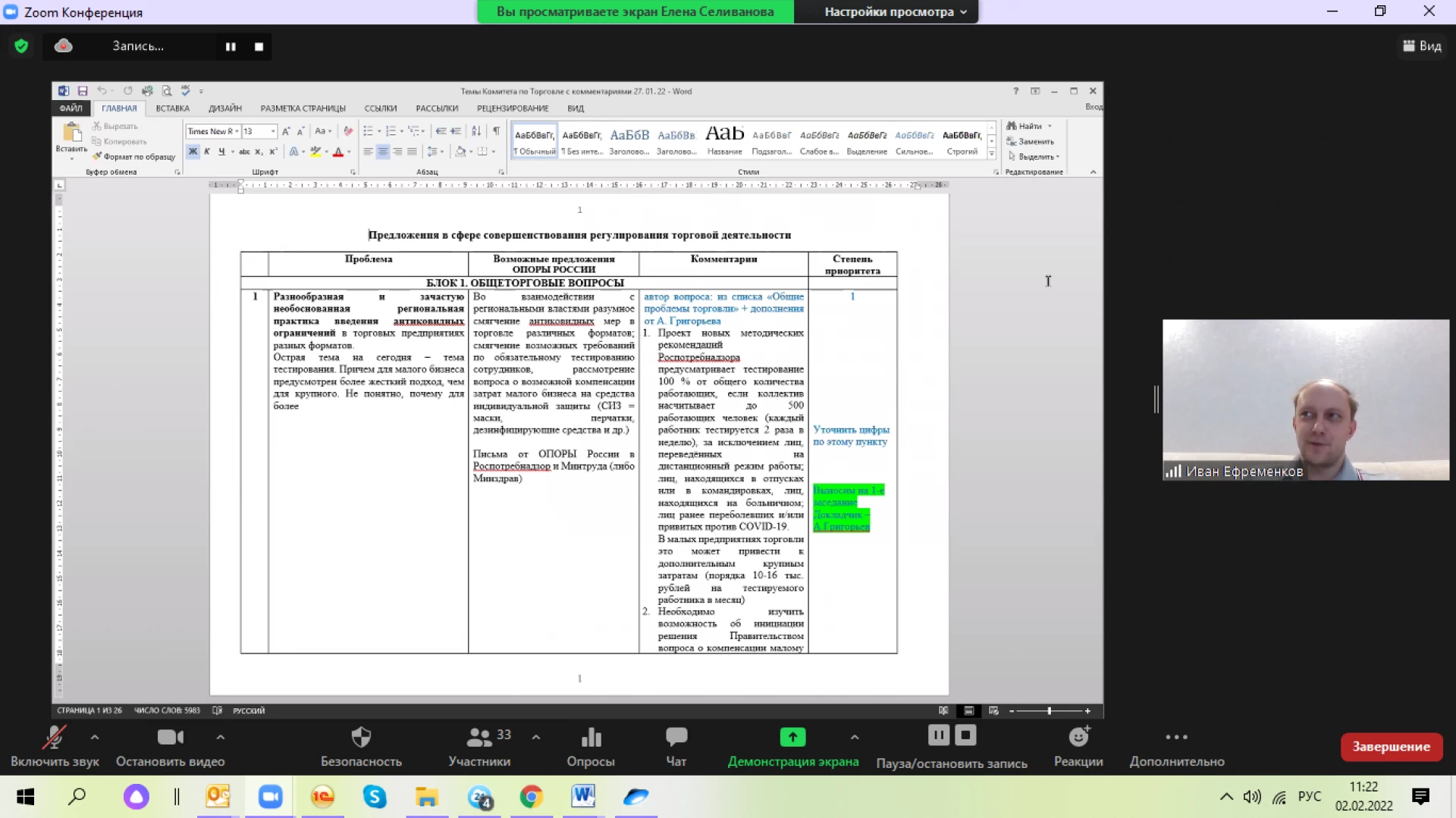
Task: Expand screen share options arrow
Action: pyautogui.click(x=855, y=736)
